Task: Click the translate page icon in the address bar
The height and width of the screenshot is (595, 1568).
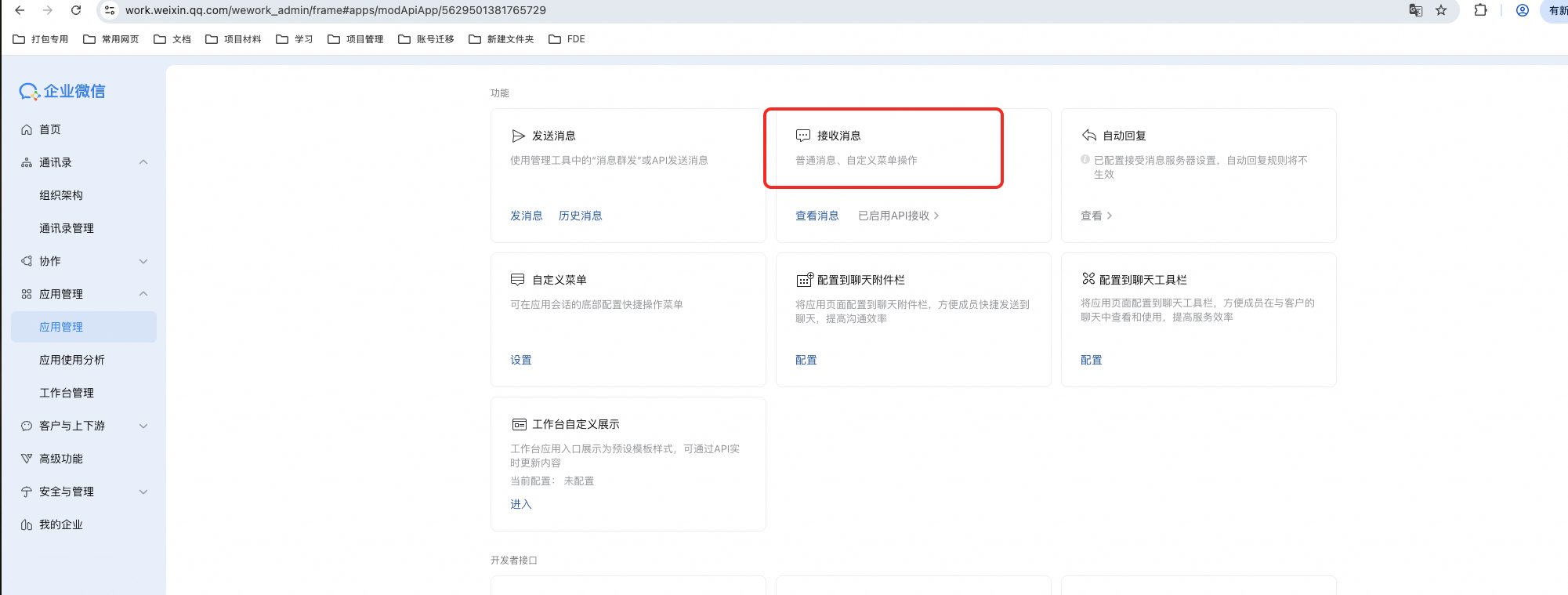Action: click(x=1415, y=10)
